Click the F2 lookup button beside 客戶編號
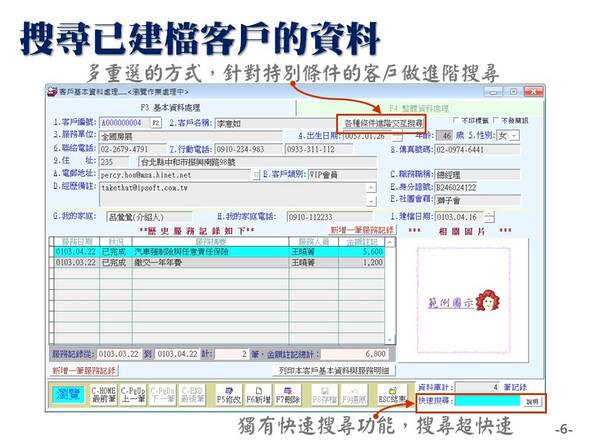This screenshot has height=443, width=590. (155, 123)
